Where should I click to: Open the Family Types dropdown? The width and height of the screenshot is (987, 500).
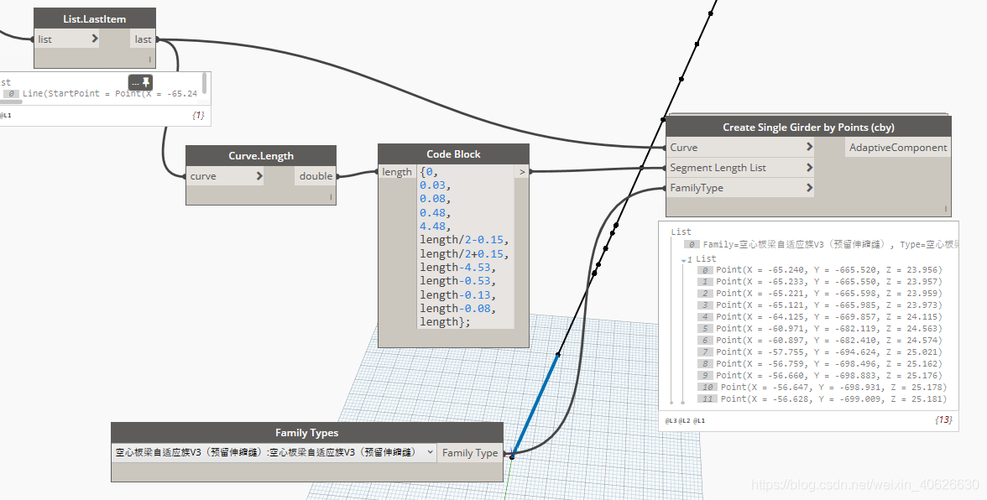point(430,453)
